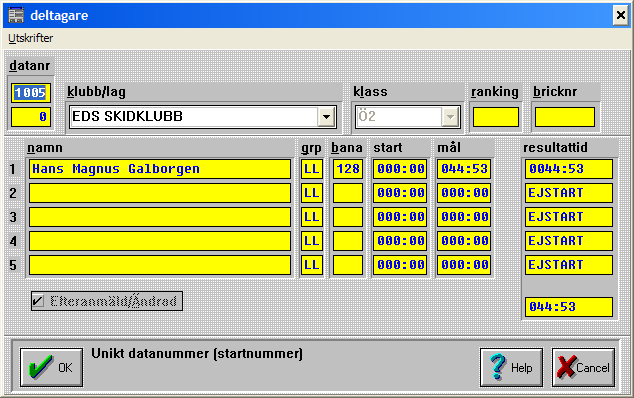Click the bana field showing 128
The width and height of the screenshot is (634, 398).
click(x=348, y=169)
